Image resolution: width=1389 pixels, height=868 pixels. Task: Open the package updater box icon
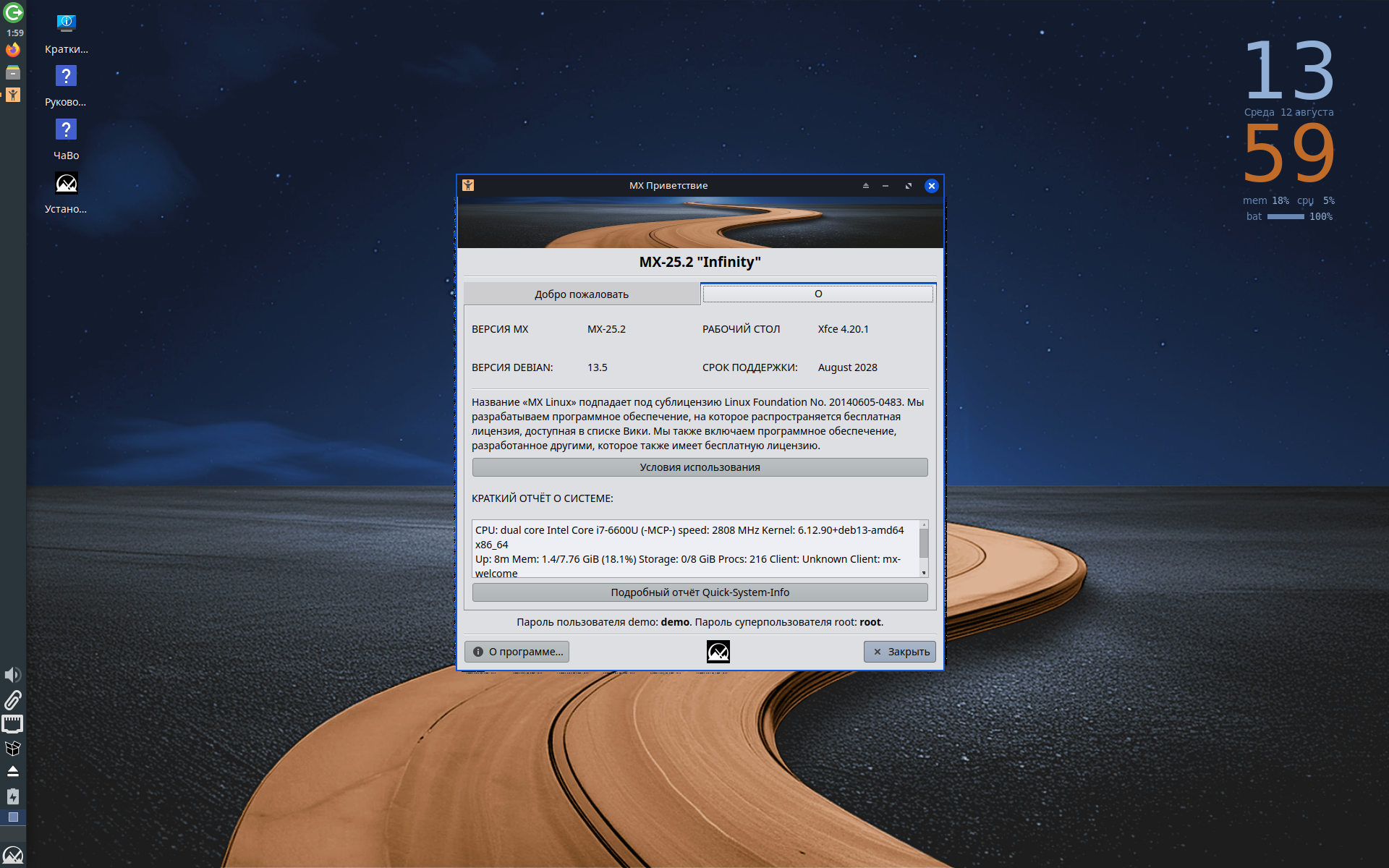tap(13, 748)
